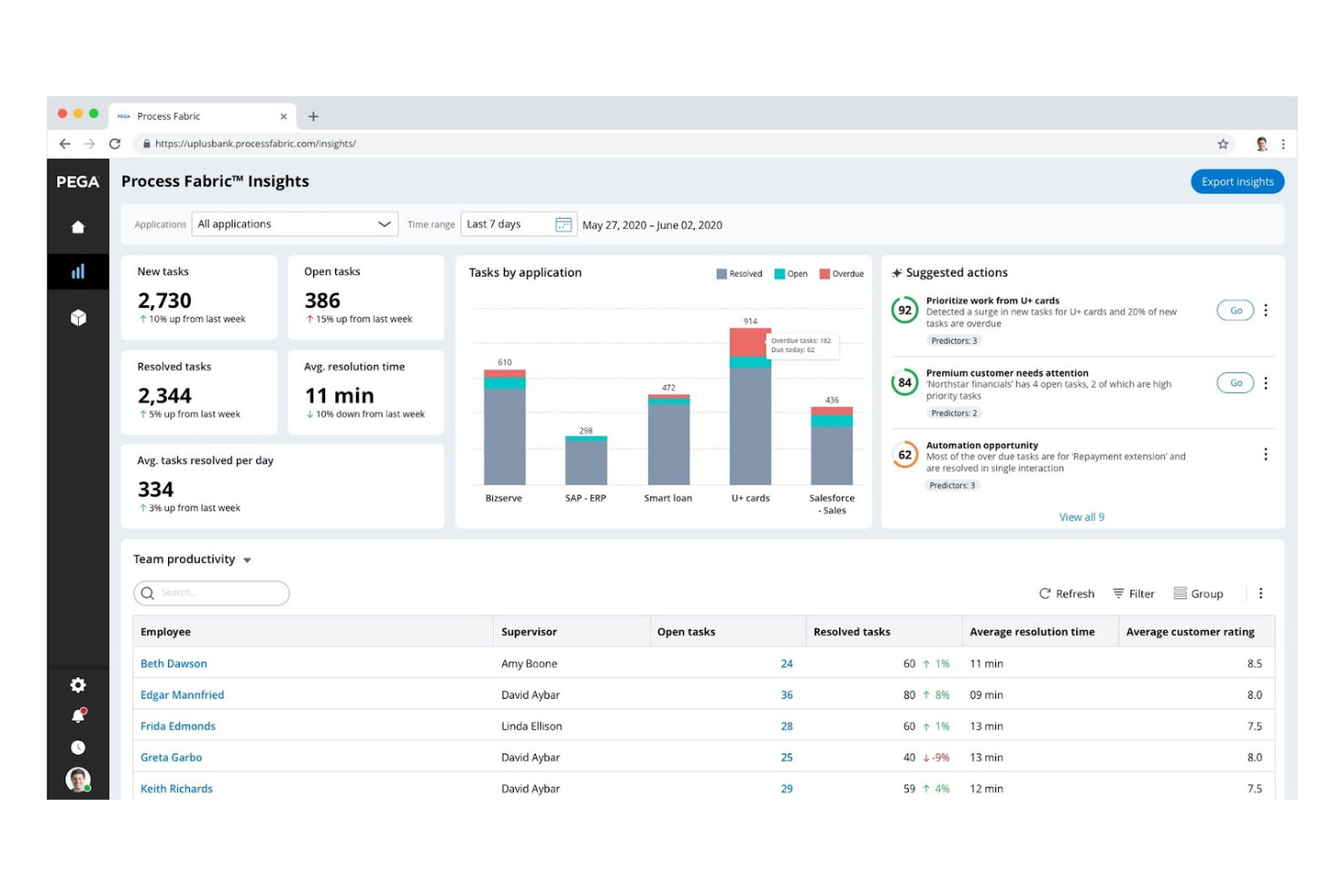
Task: Sort by the Open tasks column header
Action: click(x=728, y=632)
